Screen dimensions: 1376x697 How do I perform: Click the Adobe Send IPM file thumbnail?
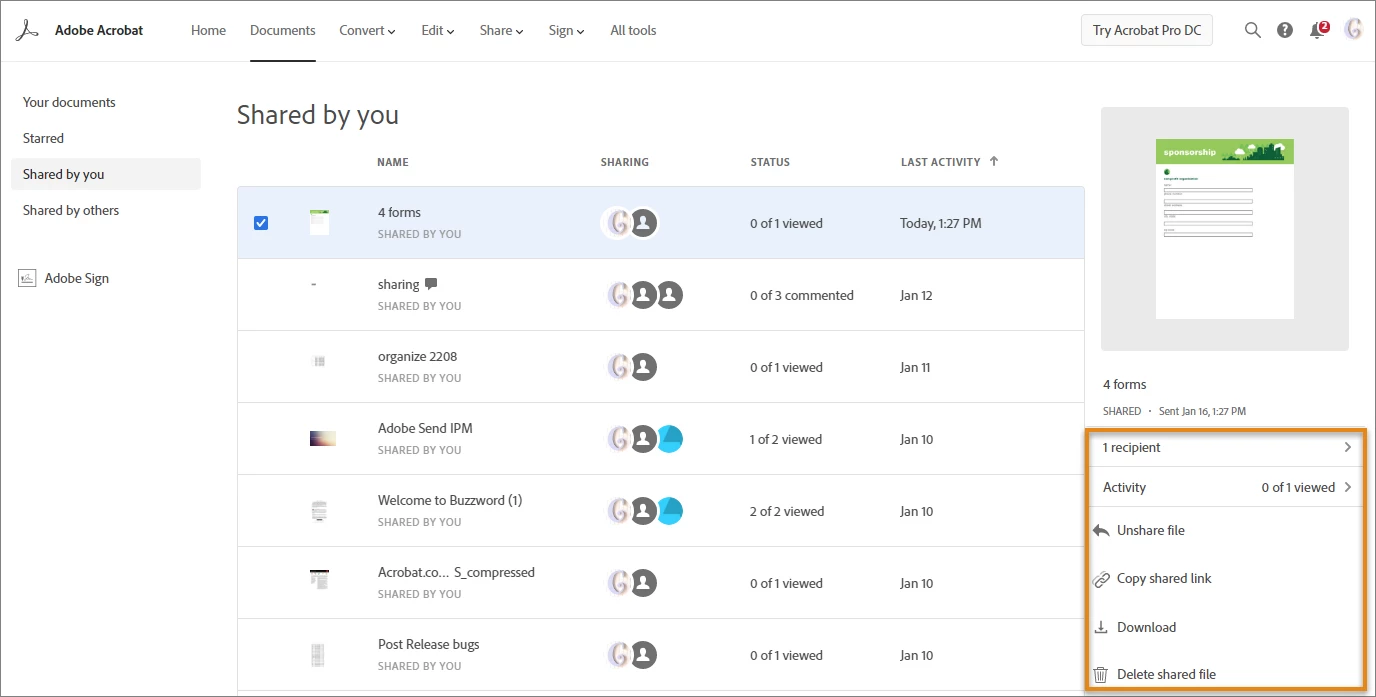click(x=322, y=438)
